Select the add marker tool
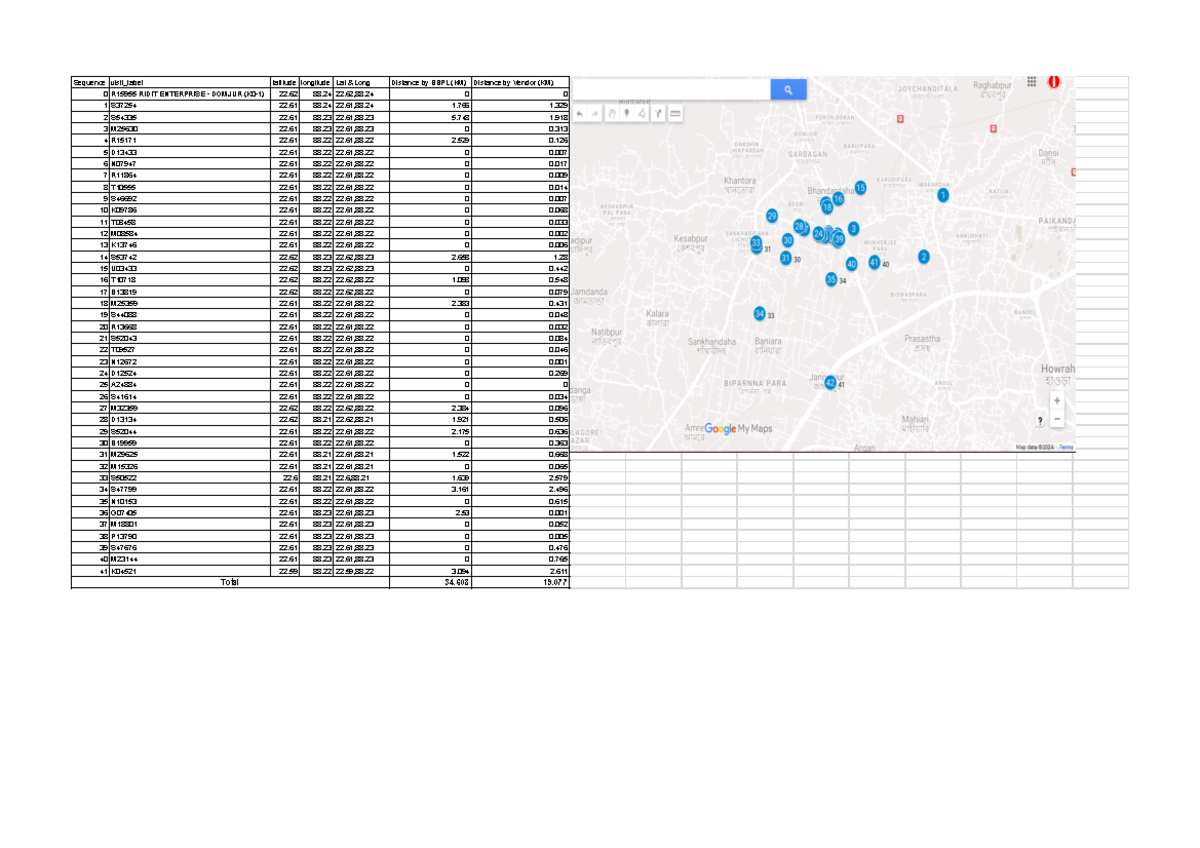 pos(626,114)
